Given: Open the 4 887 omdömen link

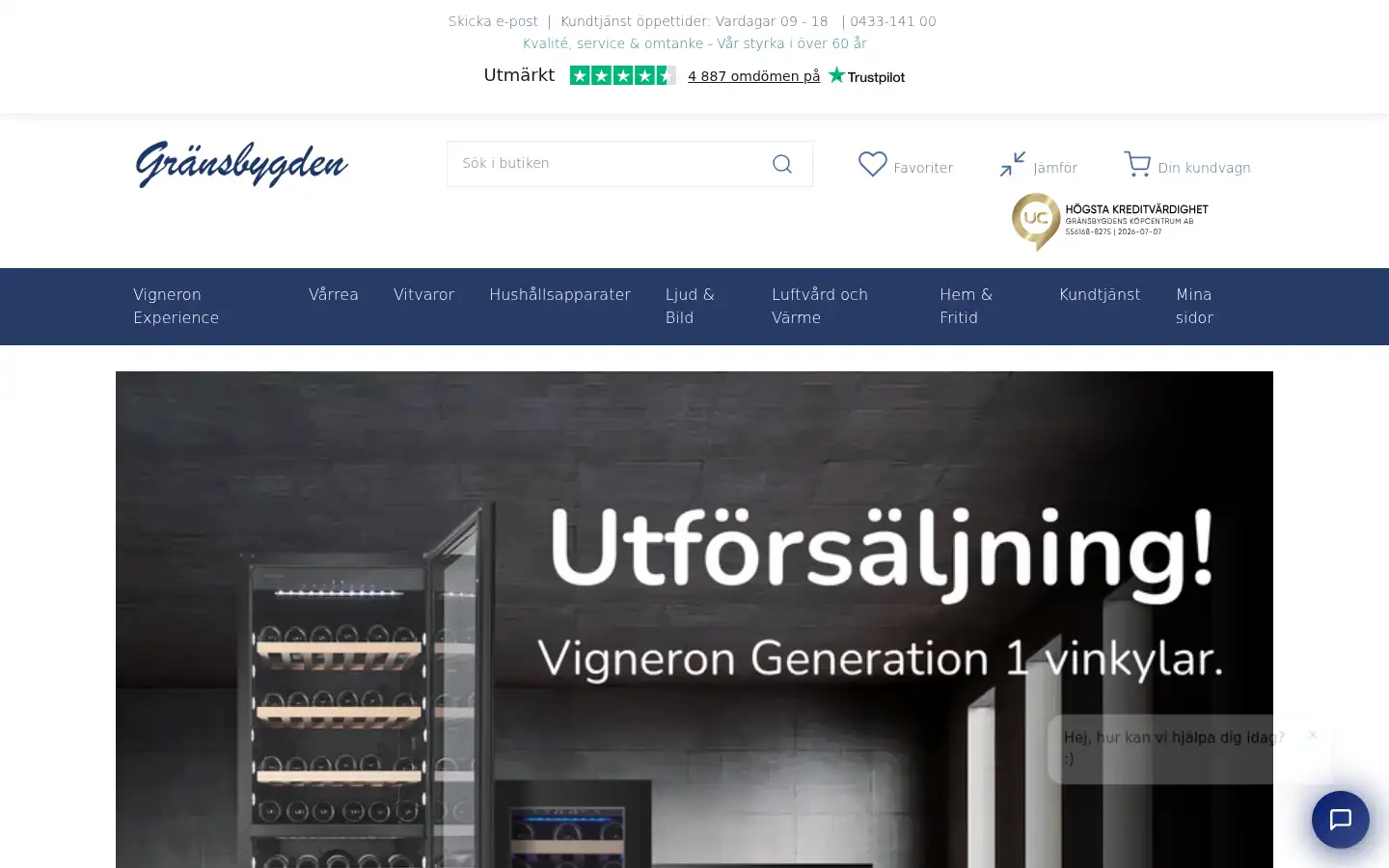Looking at the screenshot, I should coord(753,76).
